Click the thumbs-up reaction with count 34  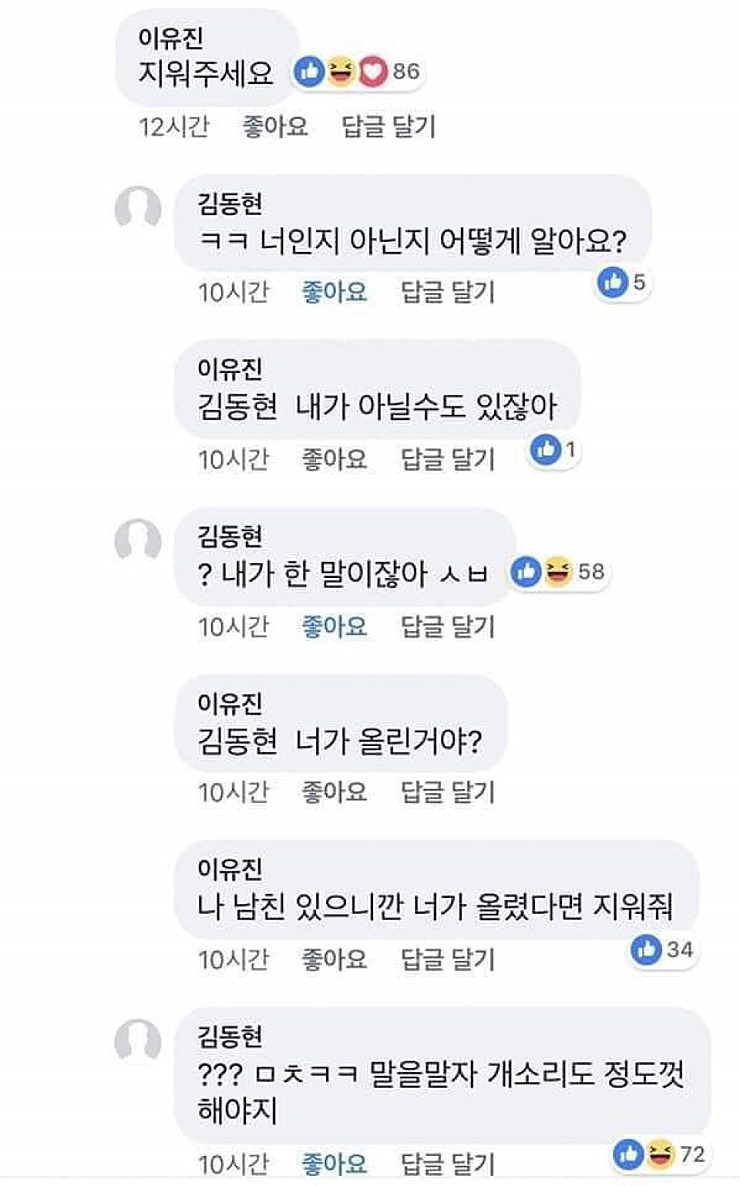[647, 949]
